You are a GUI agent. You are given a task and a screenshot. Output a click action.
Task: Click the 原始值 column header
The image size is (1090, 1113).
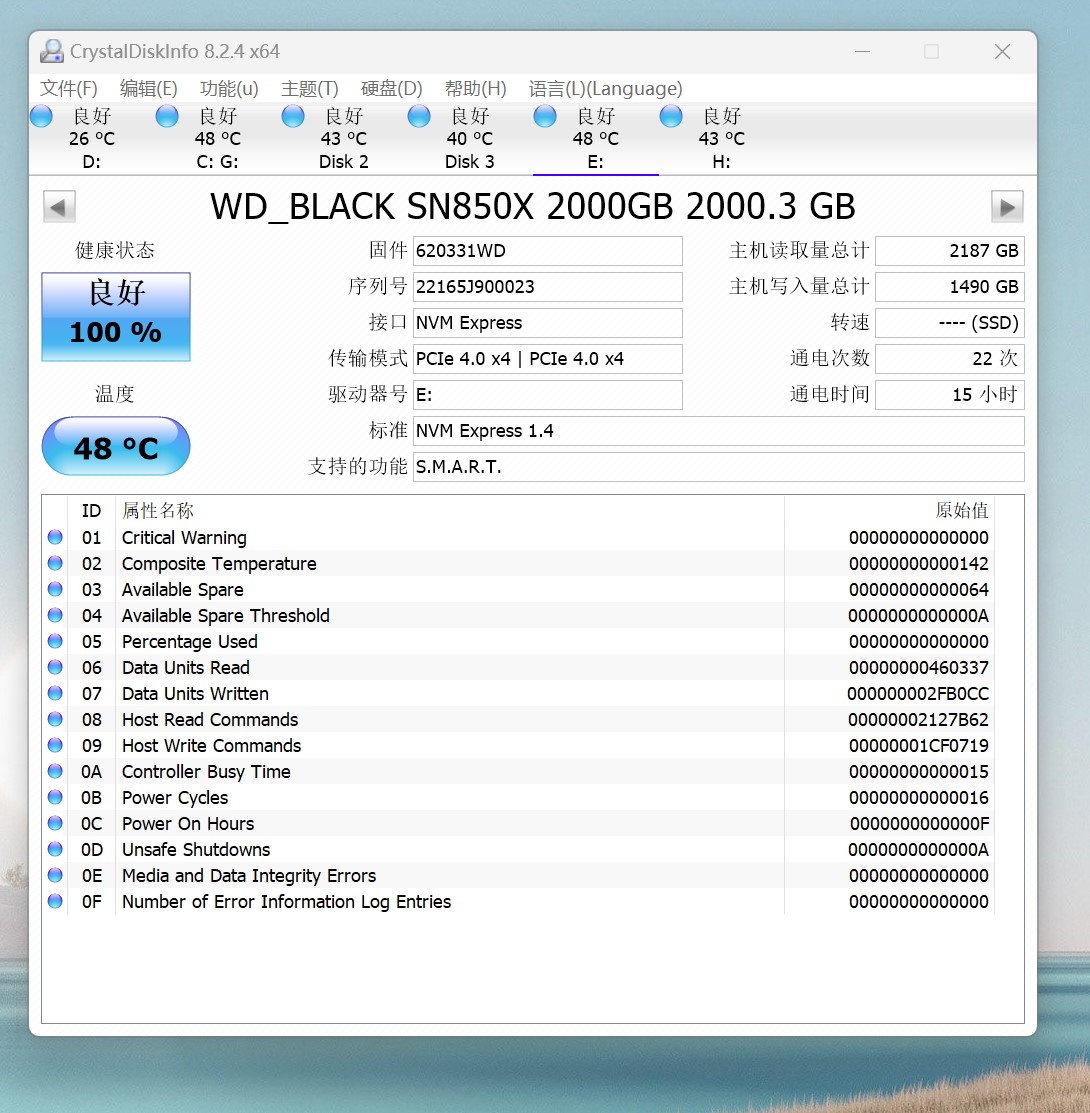[x=961, y=511]
